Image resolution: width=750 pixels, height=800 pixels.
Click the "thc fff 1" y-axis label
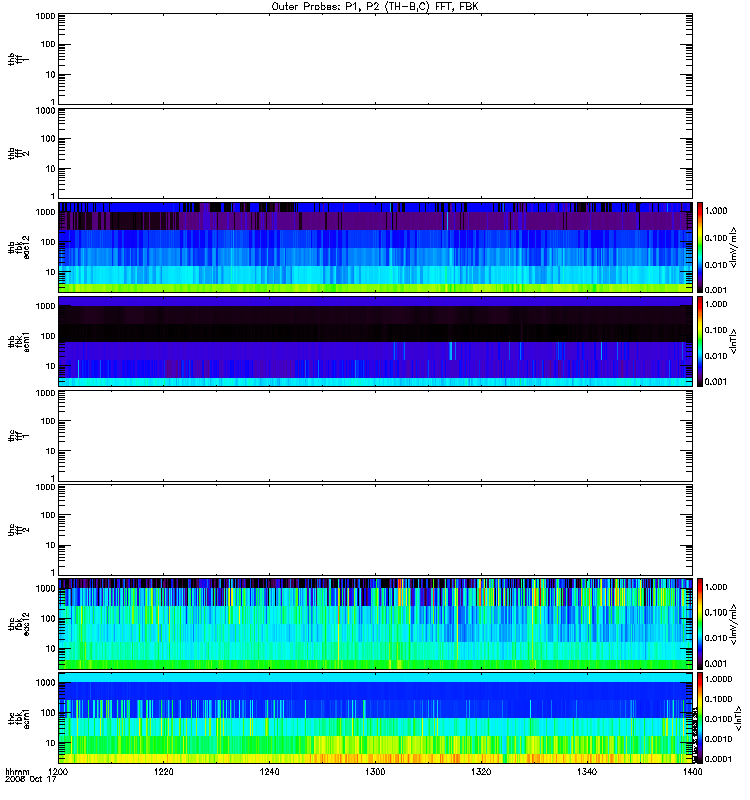(18, 436)
